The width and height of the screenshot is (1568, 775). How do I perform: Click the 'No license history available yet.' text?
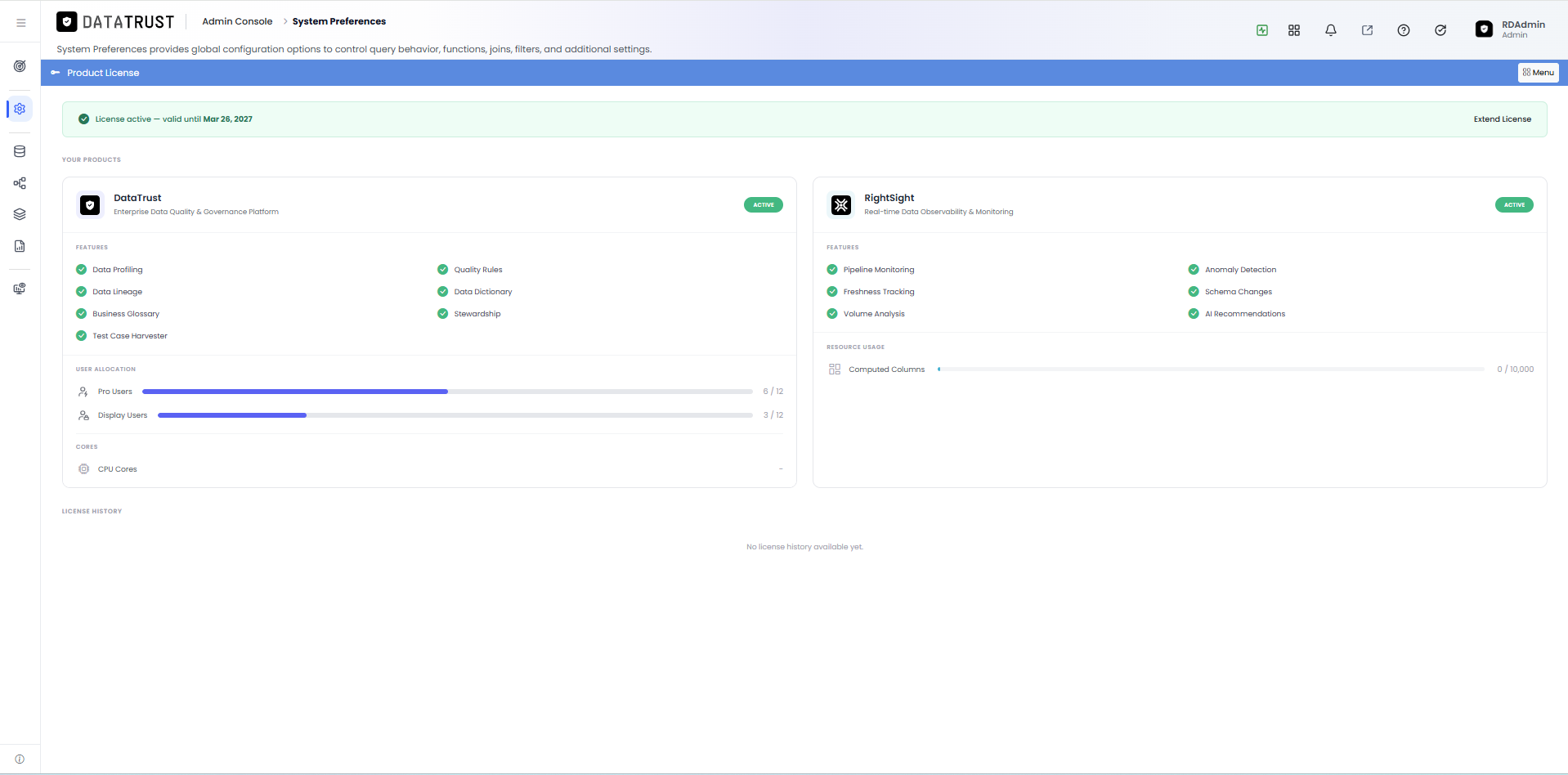point(804,547)
